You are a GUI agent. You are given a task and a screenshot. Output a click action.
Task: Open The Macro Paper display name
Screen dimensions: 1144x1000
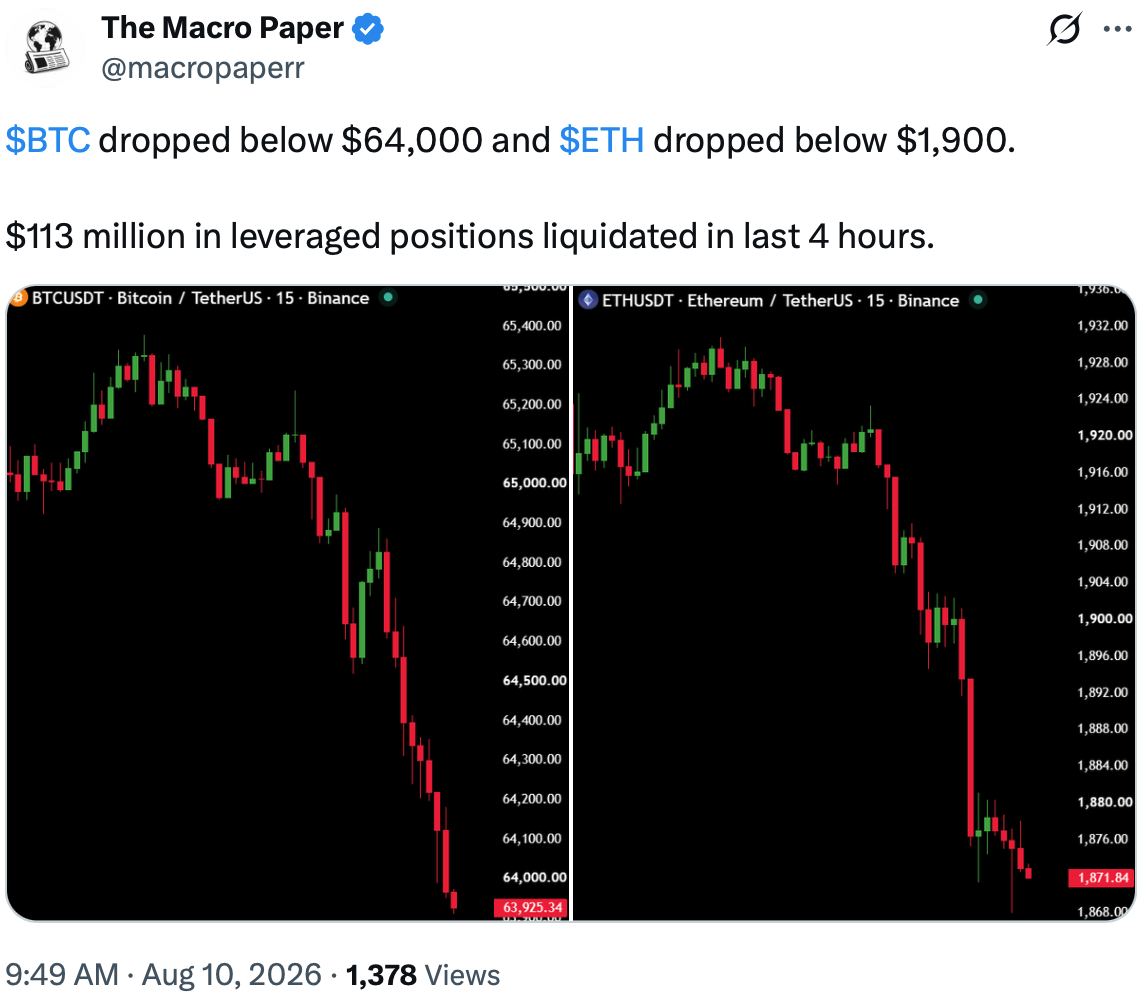point(223,28)
